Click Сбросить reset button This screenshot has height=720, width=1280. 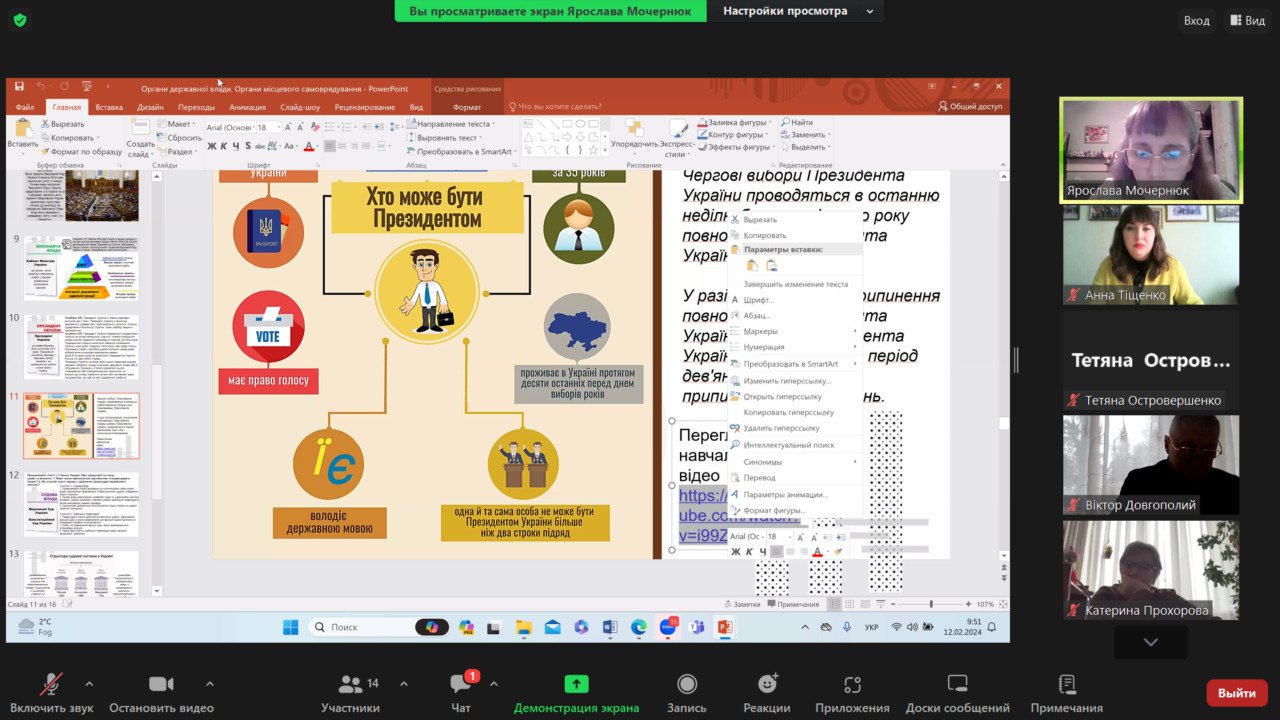coord(180,138)
